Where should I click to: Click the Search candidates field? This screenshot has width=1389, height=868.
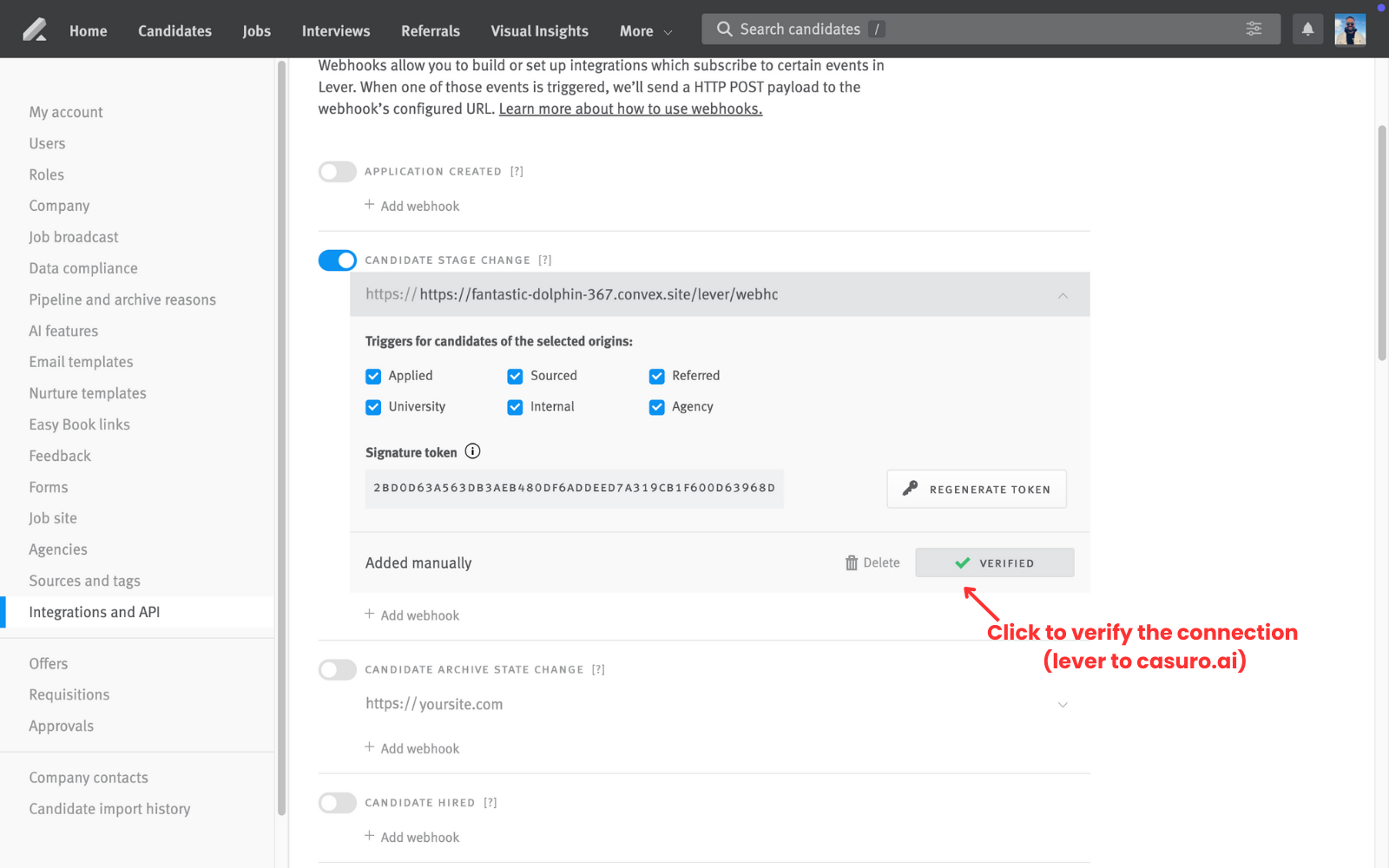[x=991, y=29]
